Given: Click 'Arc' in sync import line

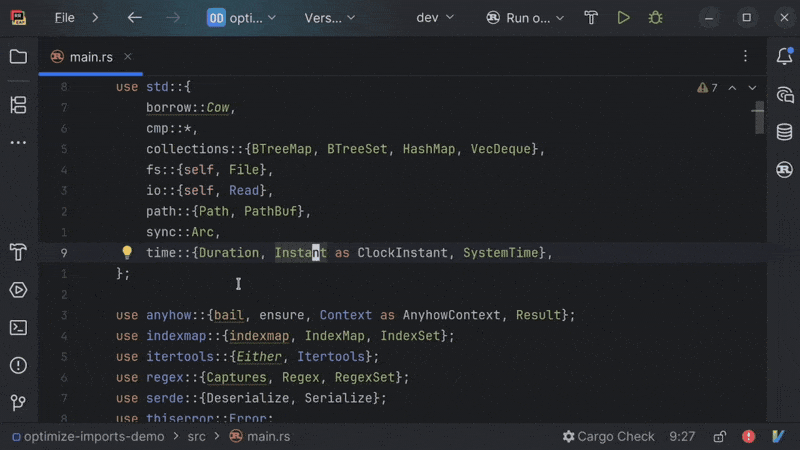Looking at the screenshot, I should [x=203, y=232].
